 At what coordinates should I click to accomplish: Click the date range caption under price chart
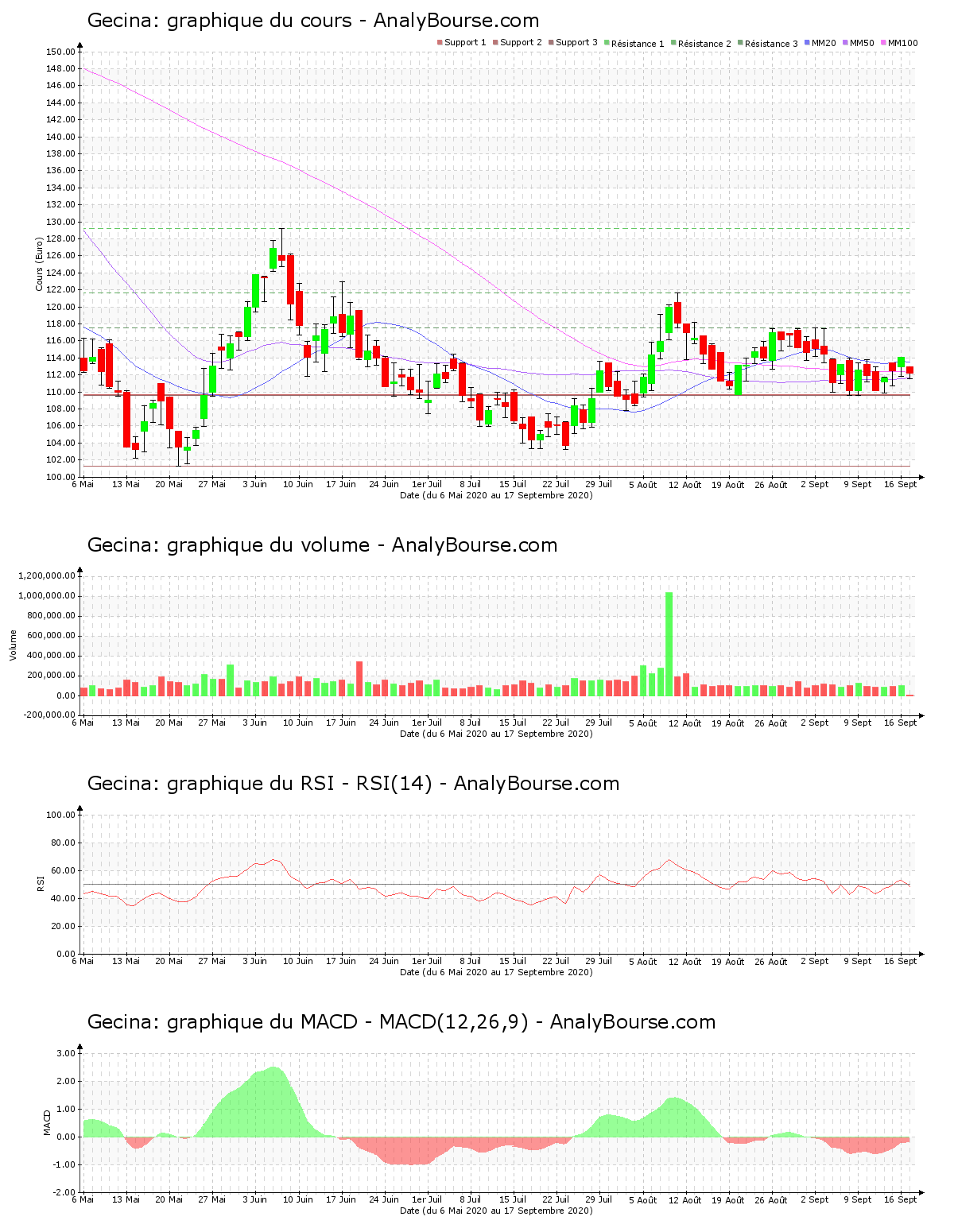pos(496,495)
